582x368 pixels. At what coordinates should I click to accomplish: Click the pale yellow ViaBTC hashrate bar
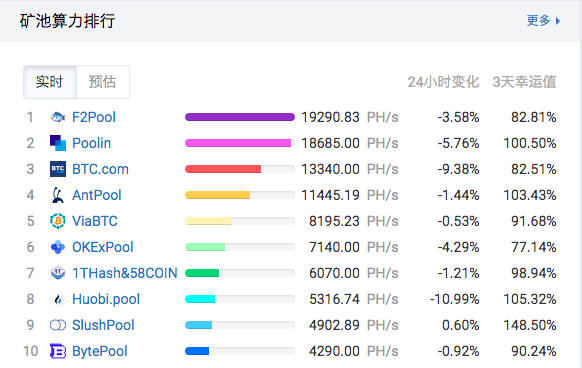point(208,221)
